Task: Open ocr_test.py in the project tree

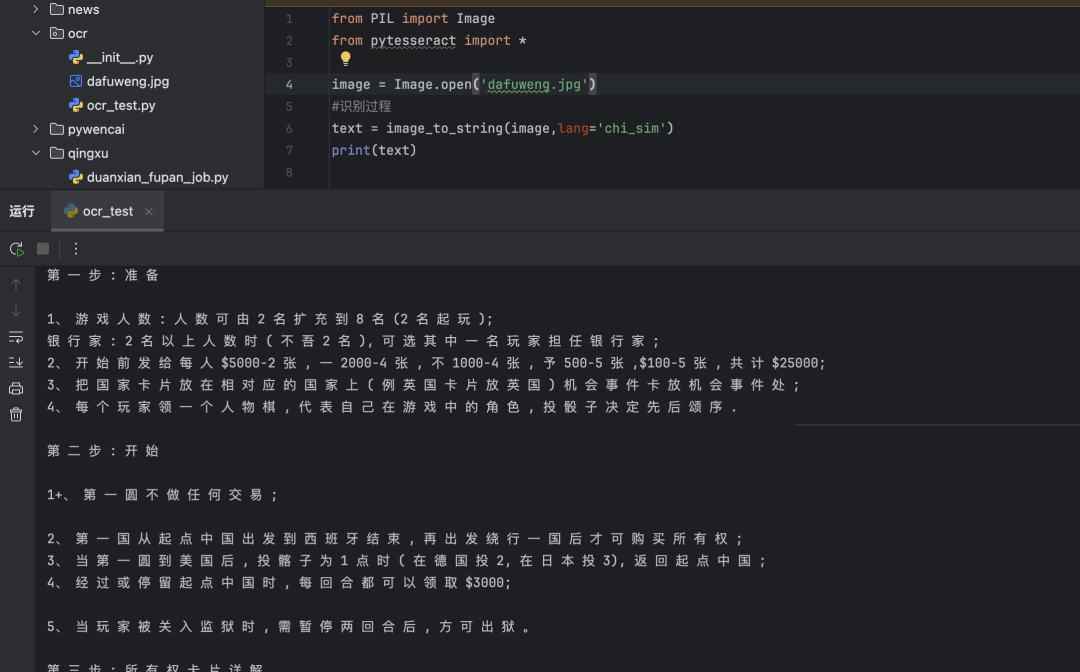Action: coord(120,105)
